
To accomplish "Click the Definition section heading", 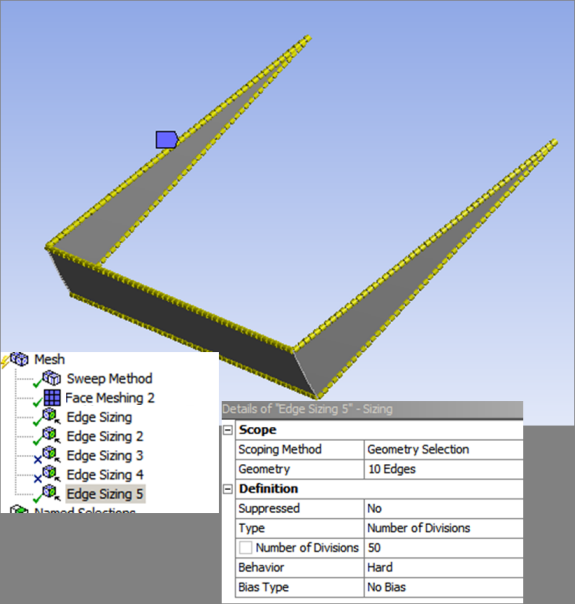I will (x=268, y=489).
